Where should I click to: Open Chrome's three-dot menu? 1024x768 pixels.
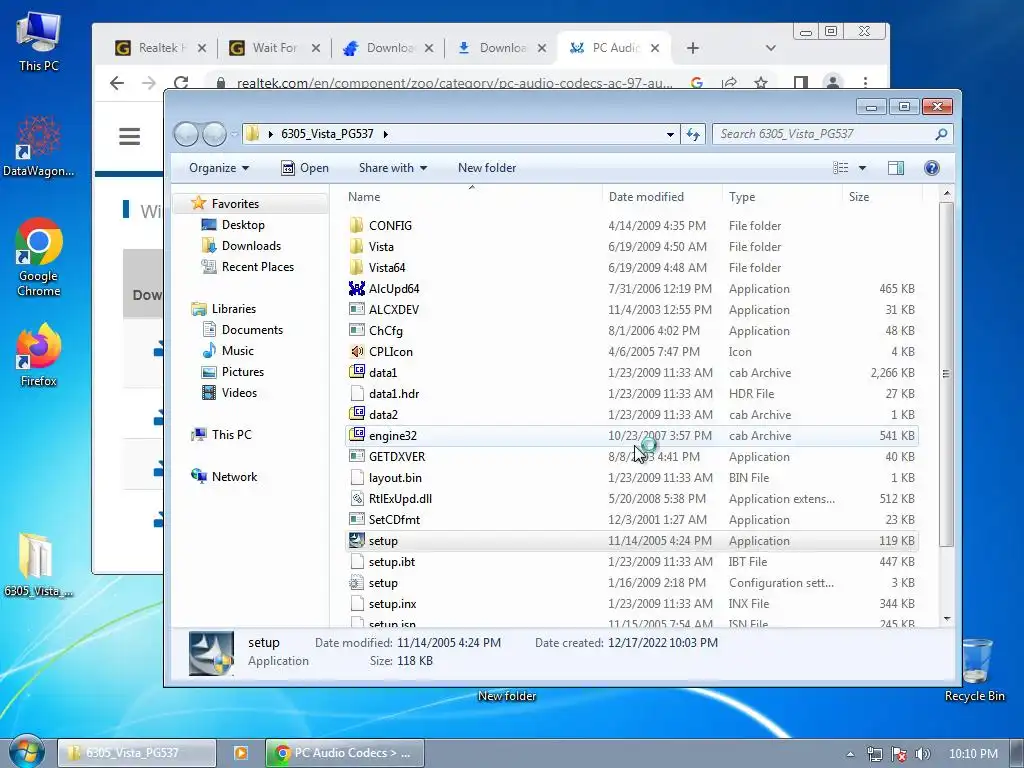[x=865, y=83]
